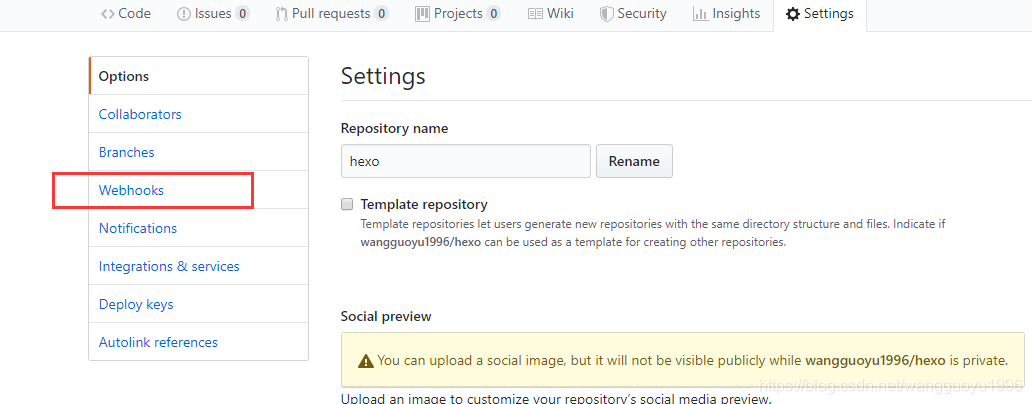
Task: Click the Projects count badge
Action: [x=493, y=13]
